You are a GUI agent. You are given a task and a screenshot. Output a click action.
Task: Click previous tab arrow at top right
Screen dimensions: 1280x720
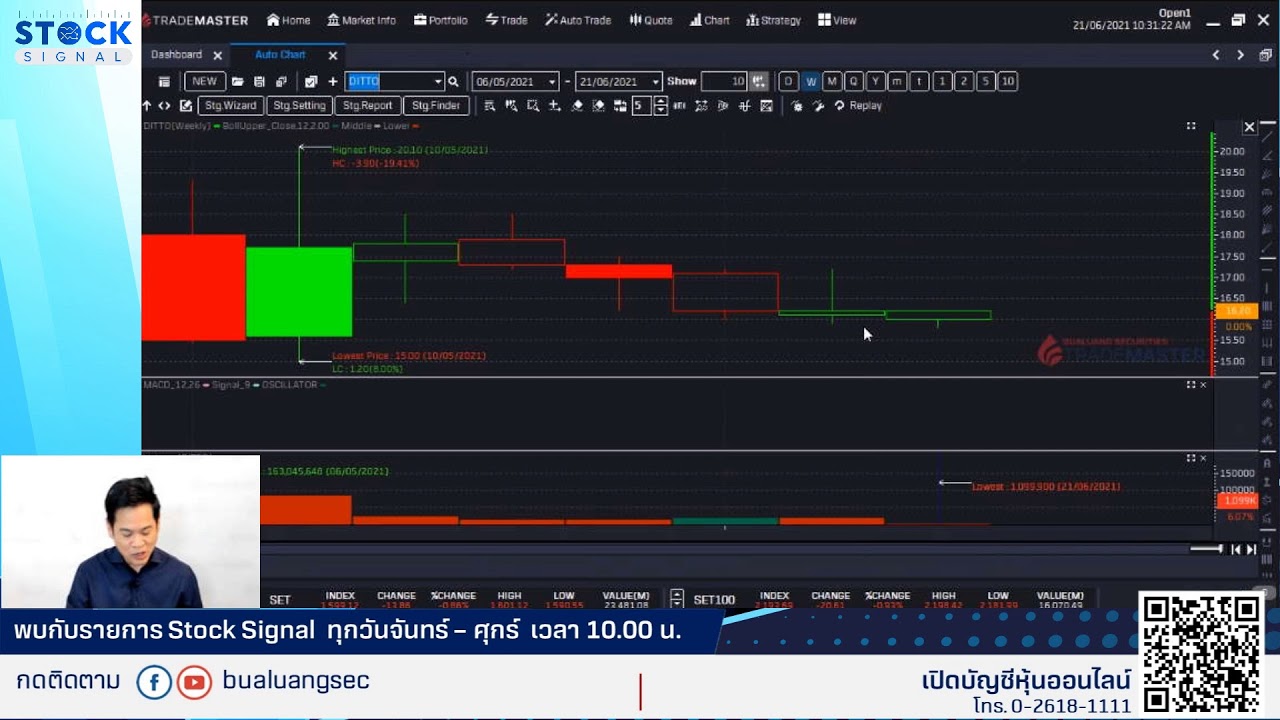coord(1216,55)
